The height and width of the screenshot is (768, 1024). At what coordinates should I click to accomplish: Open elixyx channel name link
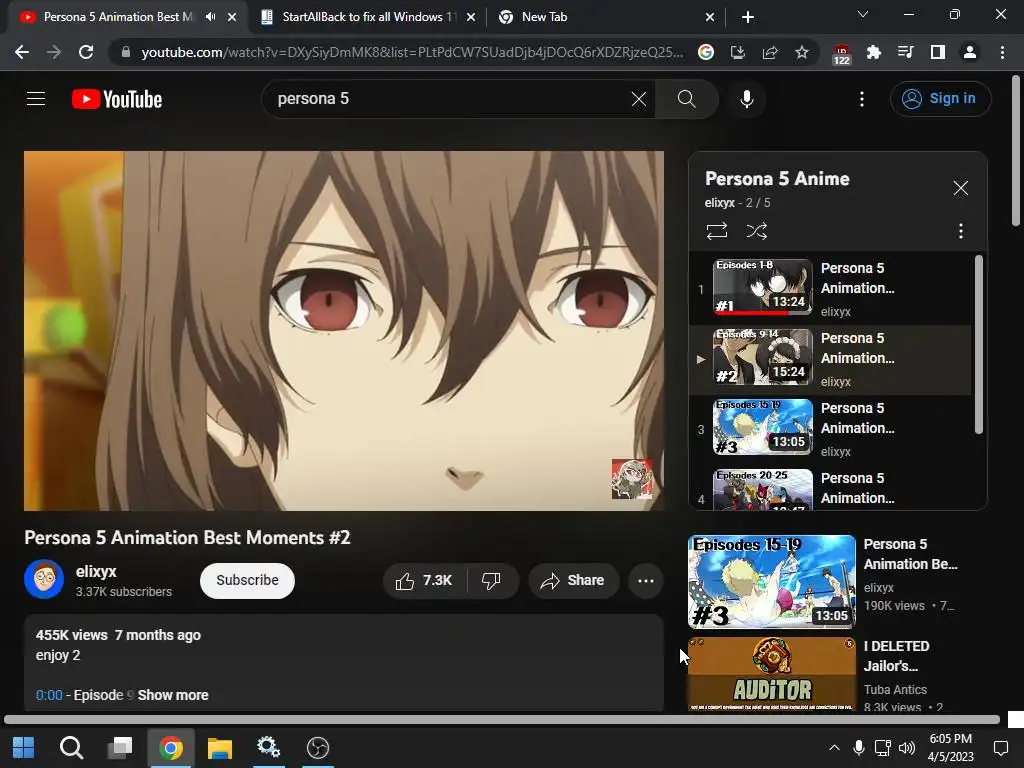[96, 571]
